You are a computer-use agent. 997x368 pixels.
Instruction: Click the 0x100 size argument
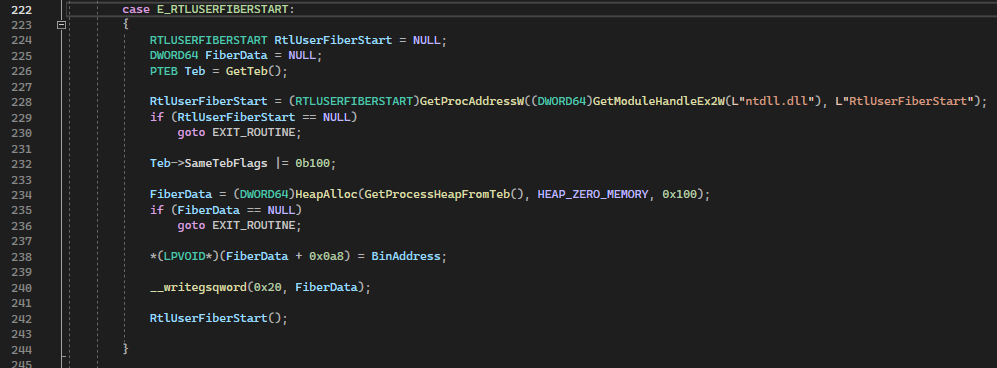[679, 194]
